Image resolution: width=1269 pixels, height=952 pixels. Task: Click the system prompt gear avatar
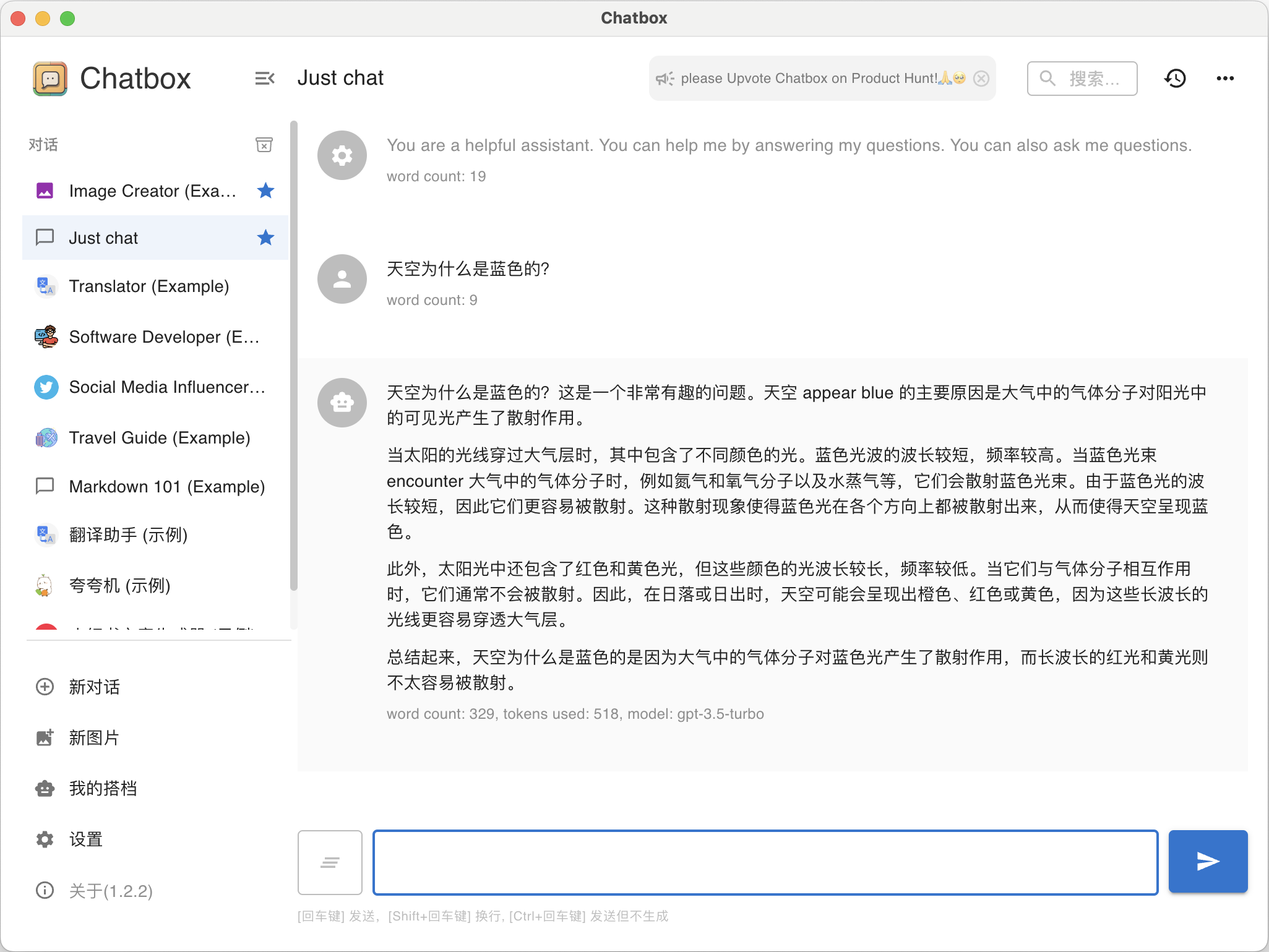[342, 155]
